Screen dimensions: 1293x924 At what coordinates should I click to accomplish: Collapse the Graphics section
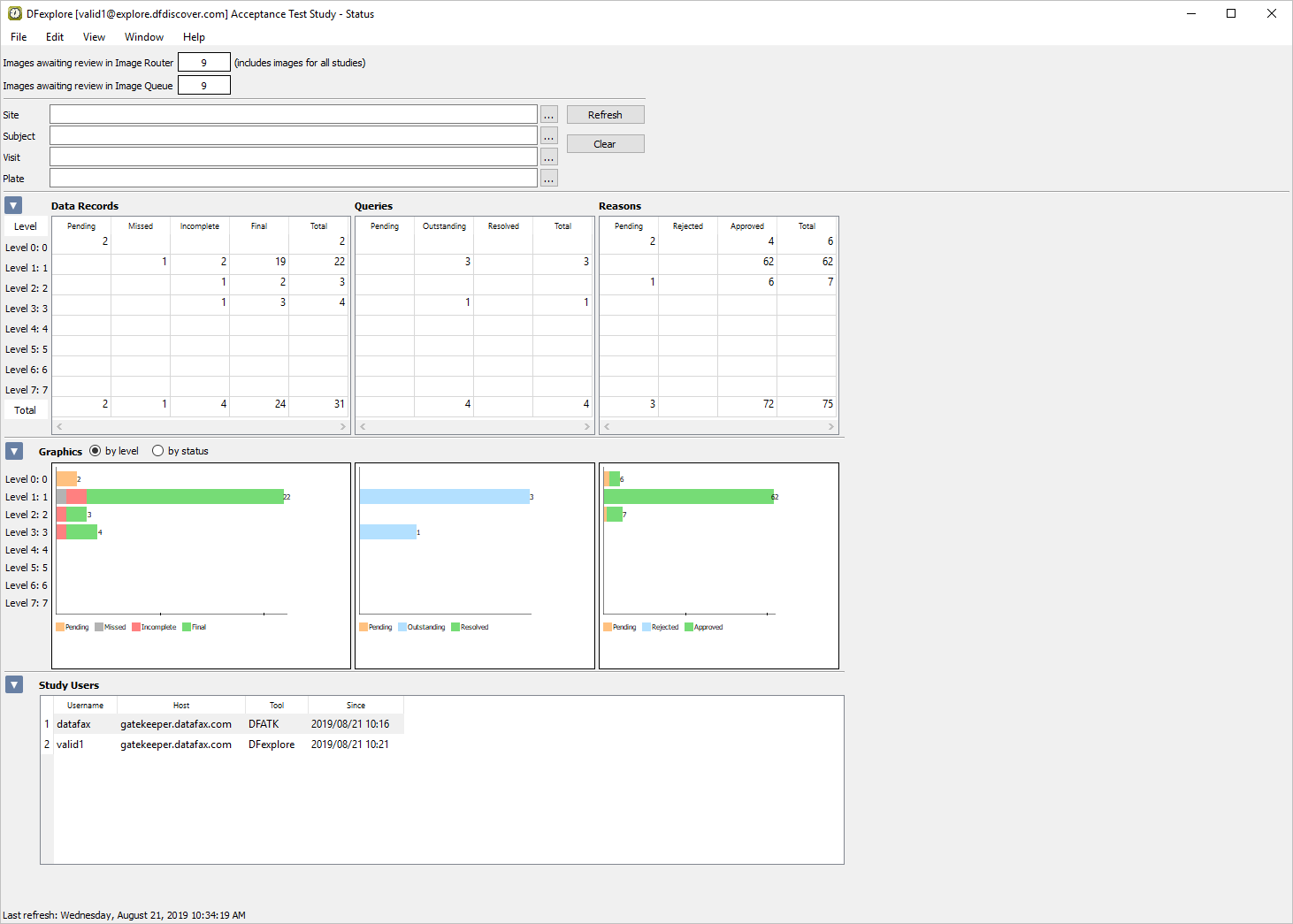[14, 451]
